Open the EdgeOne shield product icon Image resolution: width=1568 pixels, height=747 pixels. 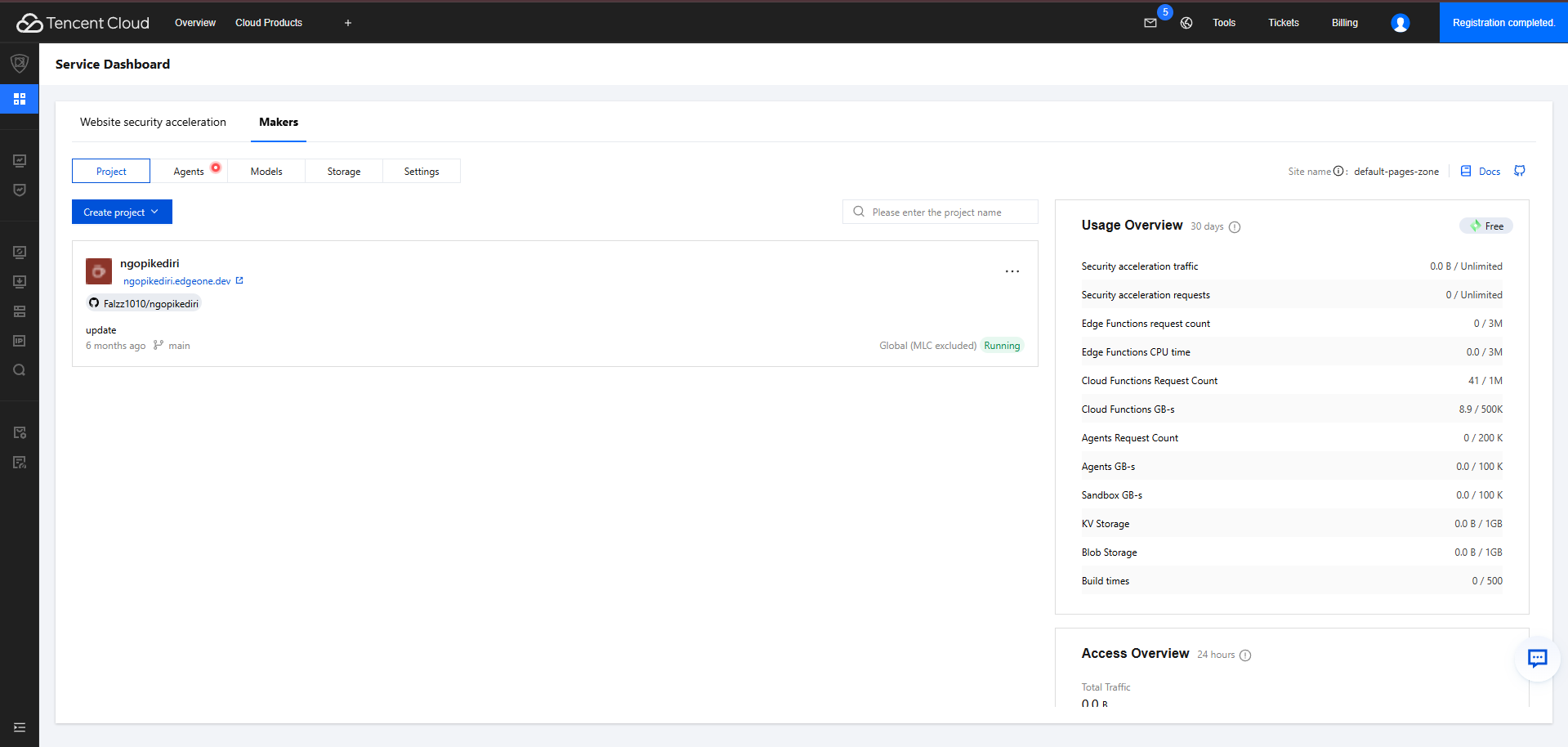pyautogui.click(x=20, y=63)
